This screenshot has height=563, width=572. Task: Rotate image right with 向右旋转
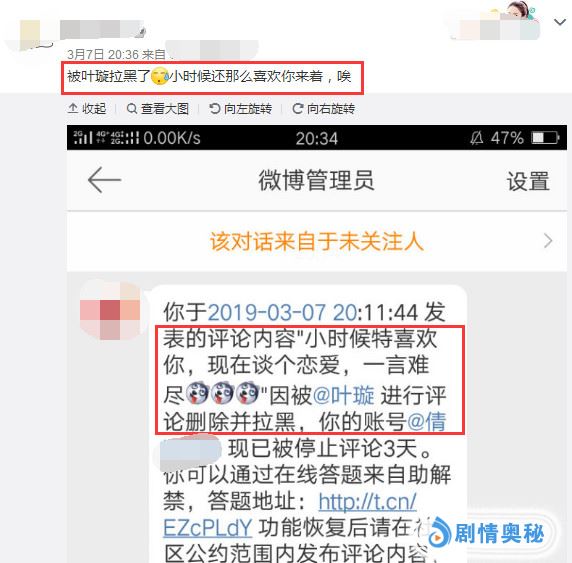coord(324,109)
